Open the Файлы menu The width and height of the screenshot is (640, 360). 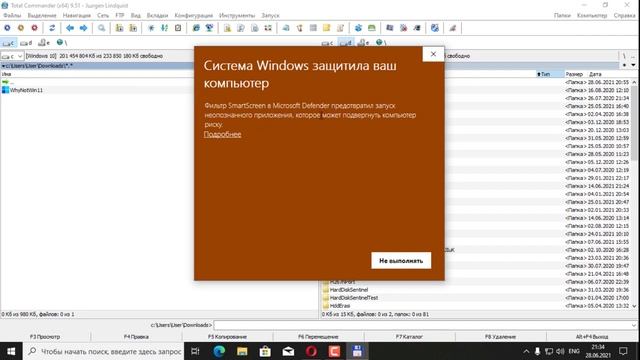coord(12,15)
